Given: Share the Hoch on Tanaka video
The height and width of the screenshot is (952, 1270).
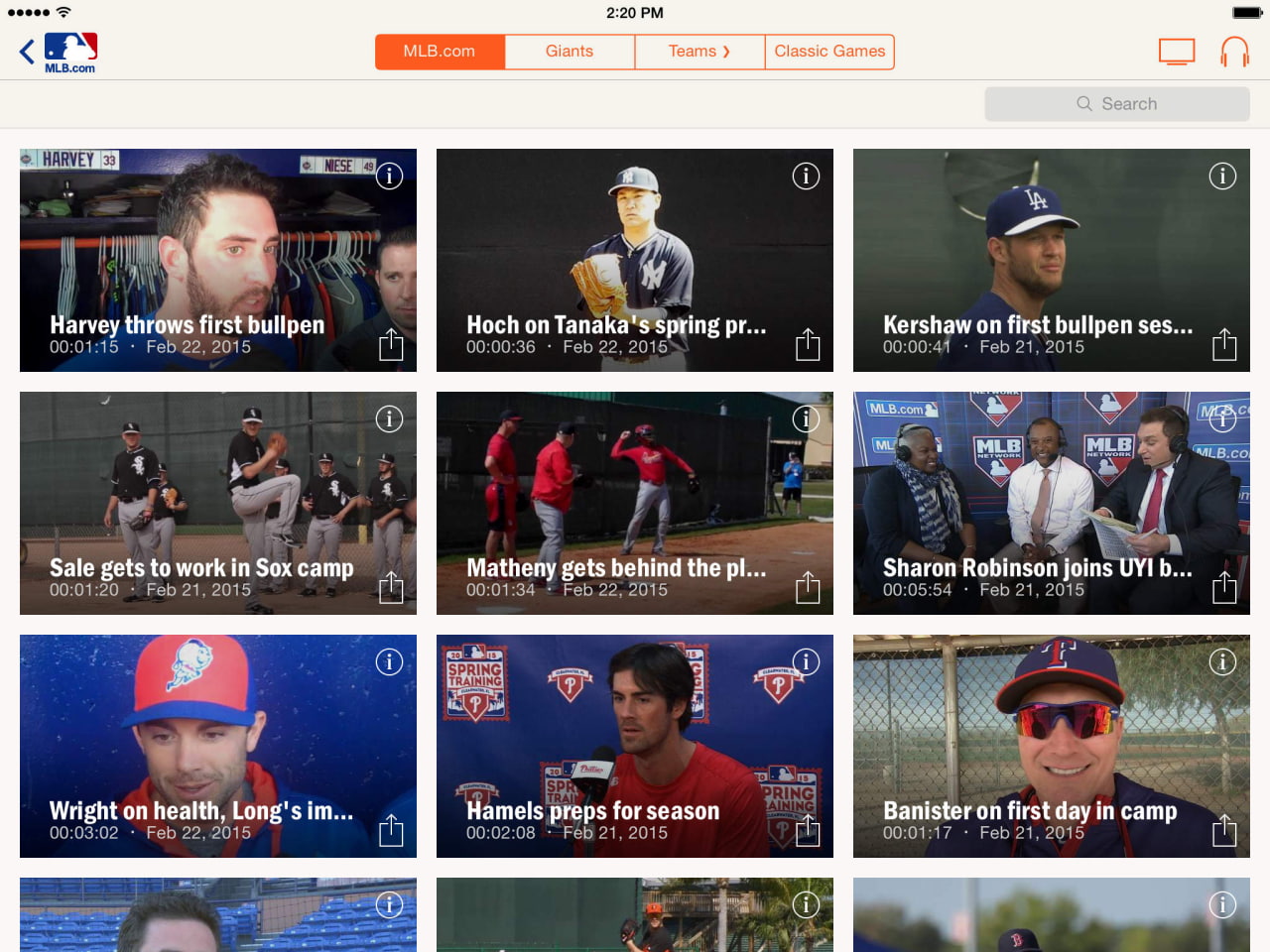Looking at the screenshot, I should (808, 344).
